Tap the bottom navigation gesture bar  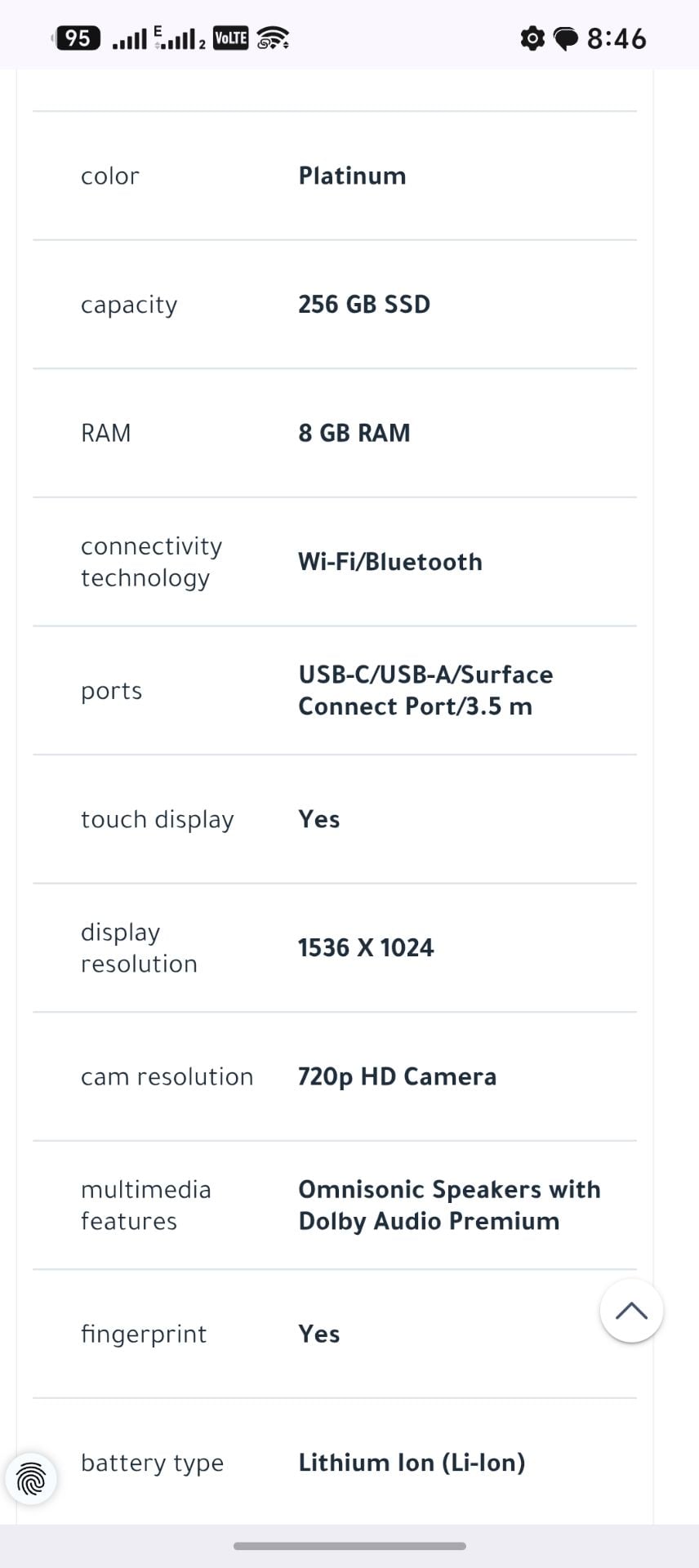pyautogui.click(x=349, y=1546)
